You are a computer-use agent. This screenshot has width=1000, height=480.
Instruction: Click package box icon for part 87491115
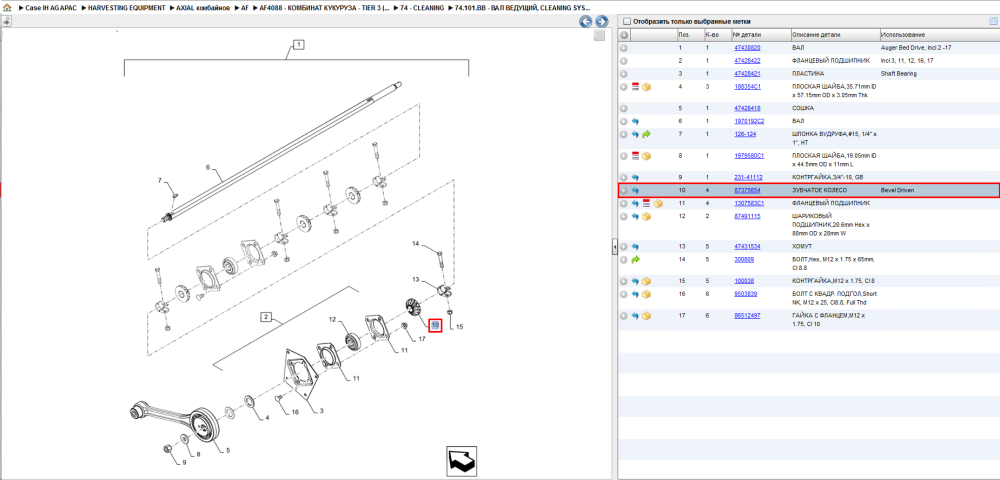coord(646,217)
